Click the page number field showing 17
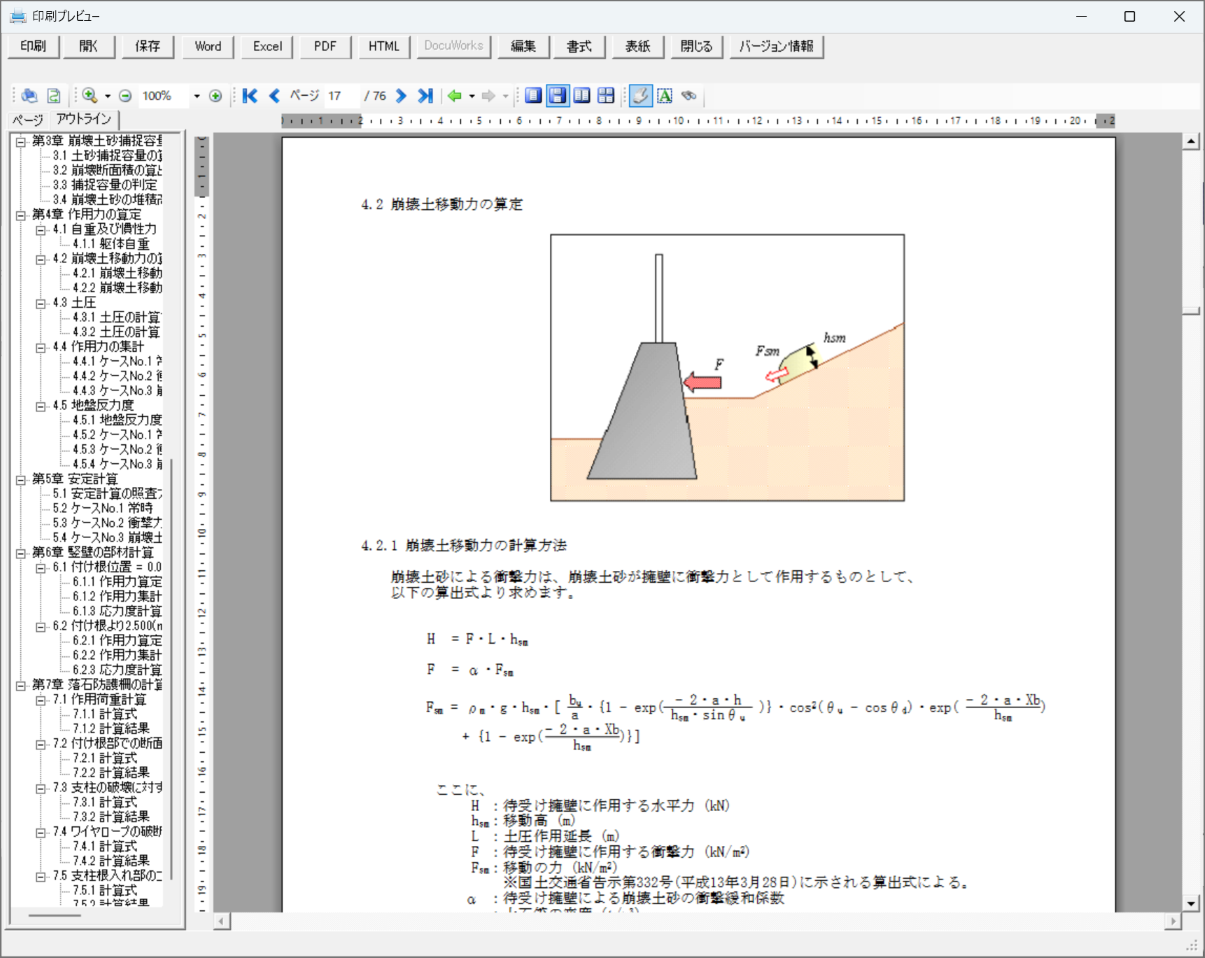This screenshot has width=1205, height=958. coord(341,96)
